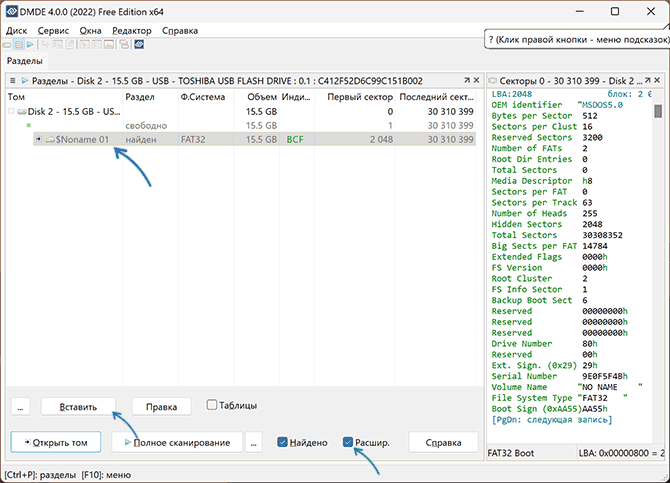Open the Диск menu
Screen dimensions: 670x483
(x=17, y=31)
